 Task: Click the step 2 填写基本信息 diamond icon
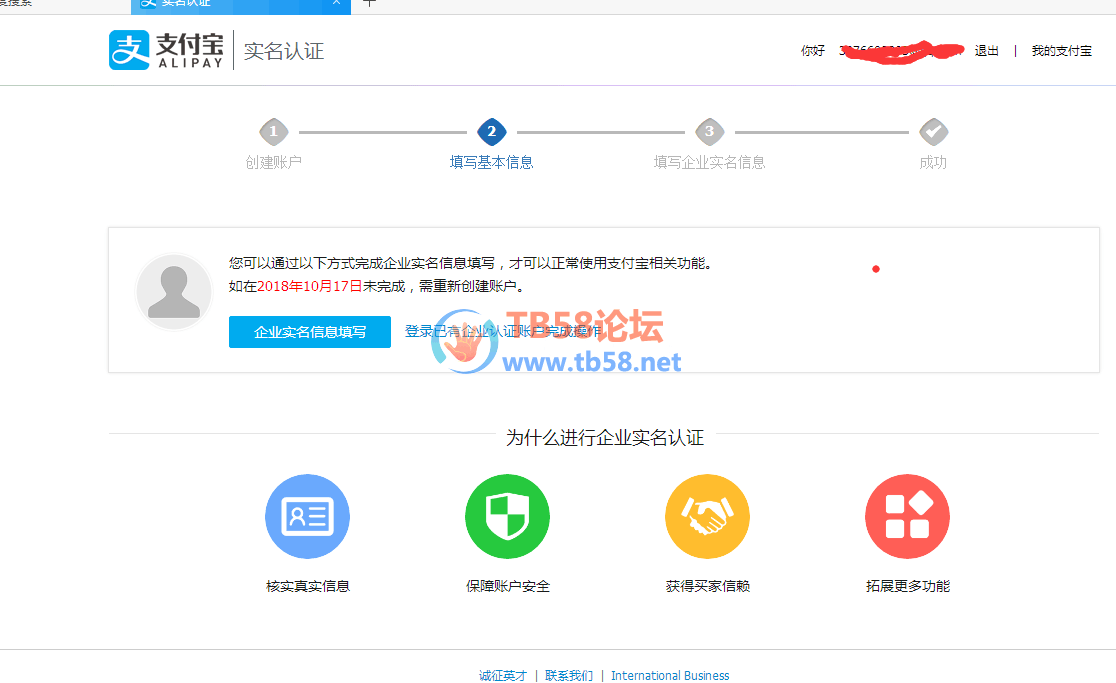pyautogui.click(x=492, y=132)
